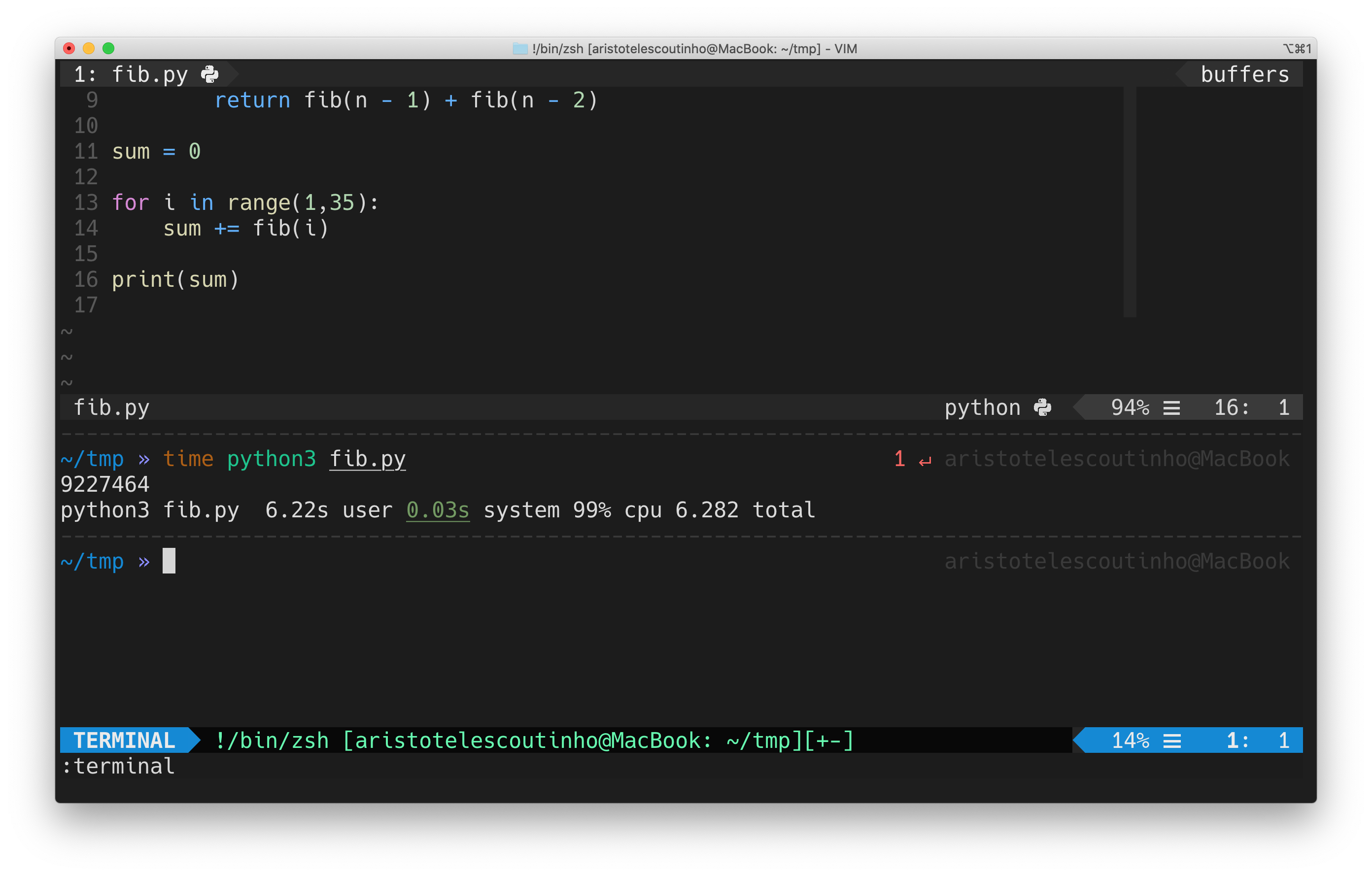Click the green zoom window button
1372x876 pixels.
(x=108, y=48)
